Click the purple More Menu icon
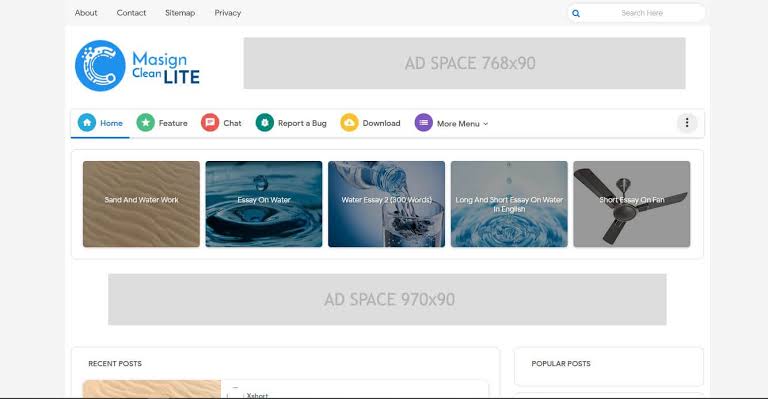768x399 pixels. click(x=424, y=122)
